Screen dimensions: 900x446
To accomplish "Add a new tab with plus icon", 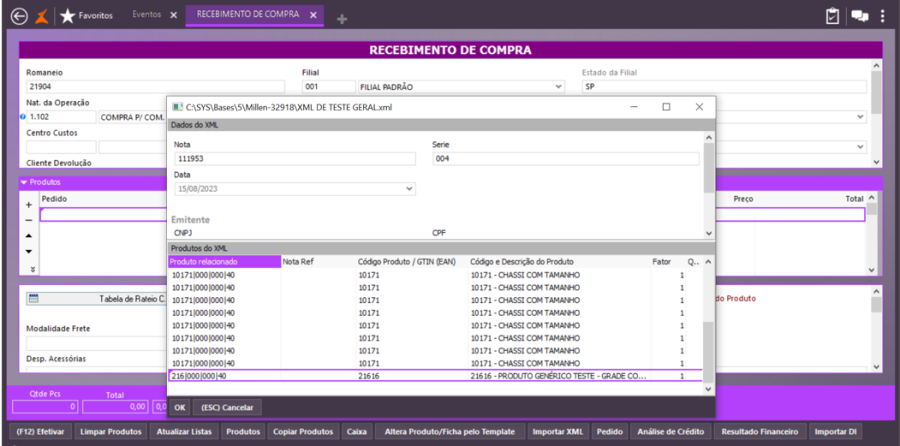I will coord(342,19).
